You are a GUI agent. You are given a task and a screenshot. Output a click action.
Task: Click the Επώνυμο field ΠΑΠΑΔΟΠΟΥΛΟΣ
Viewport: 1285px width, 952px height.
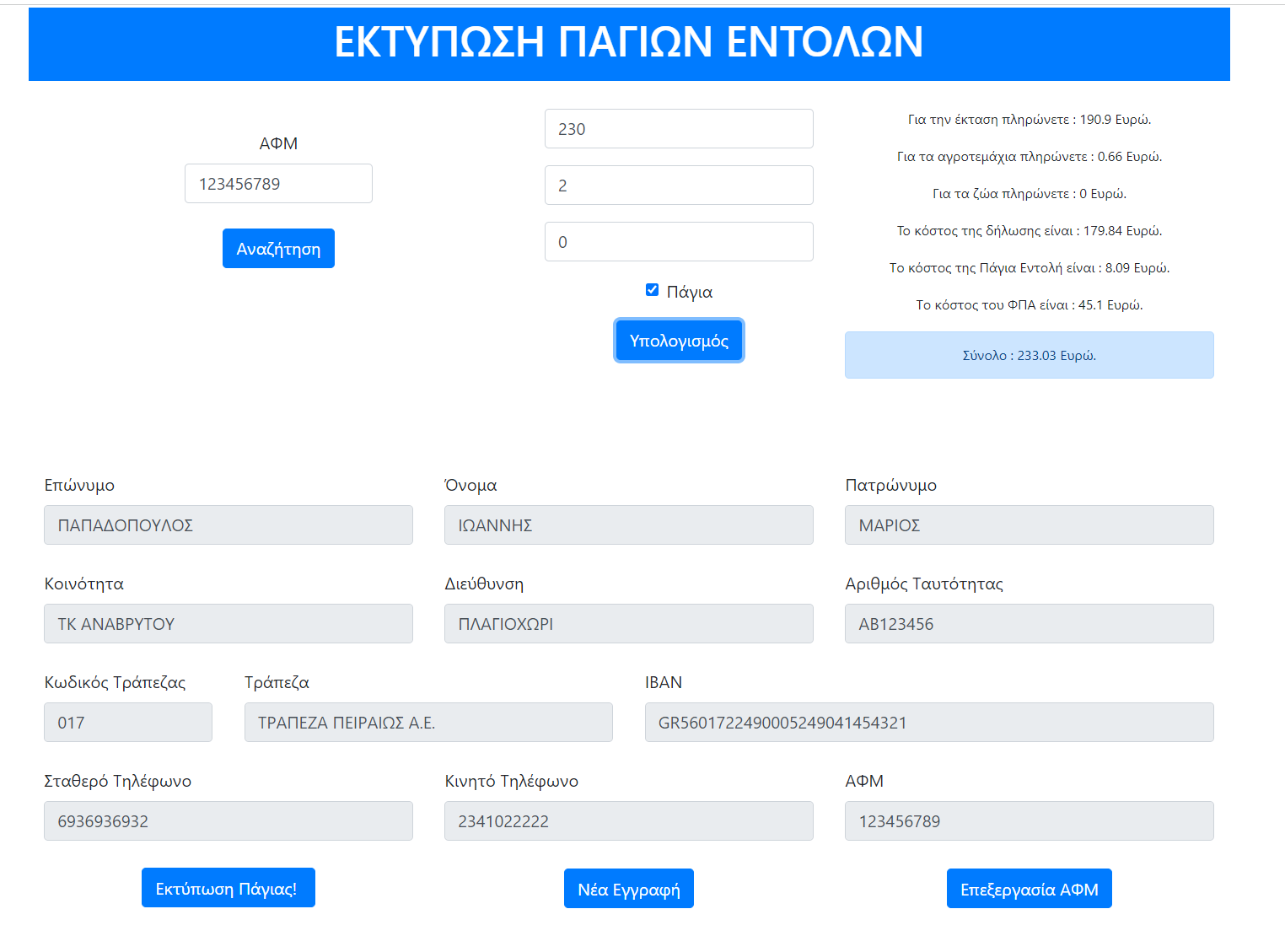coord(228,525)
